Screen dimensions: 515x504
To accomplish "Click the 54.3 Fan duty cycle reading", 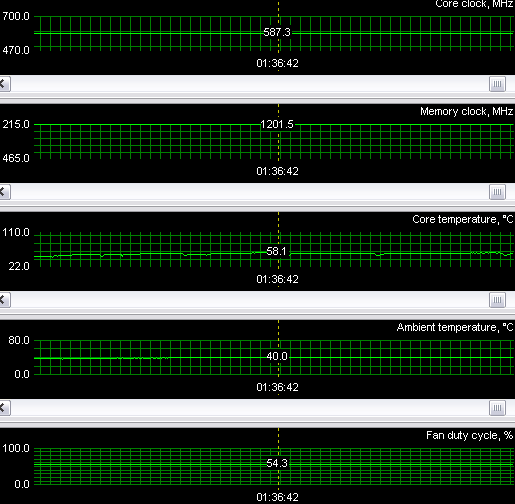I will point(277,463).
